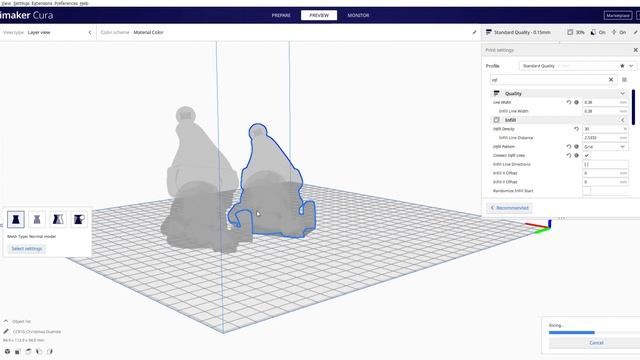Click the Infill Line Distance value field

click(x=605, y=138)
